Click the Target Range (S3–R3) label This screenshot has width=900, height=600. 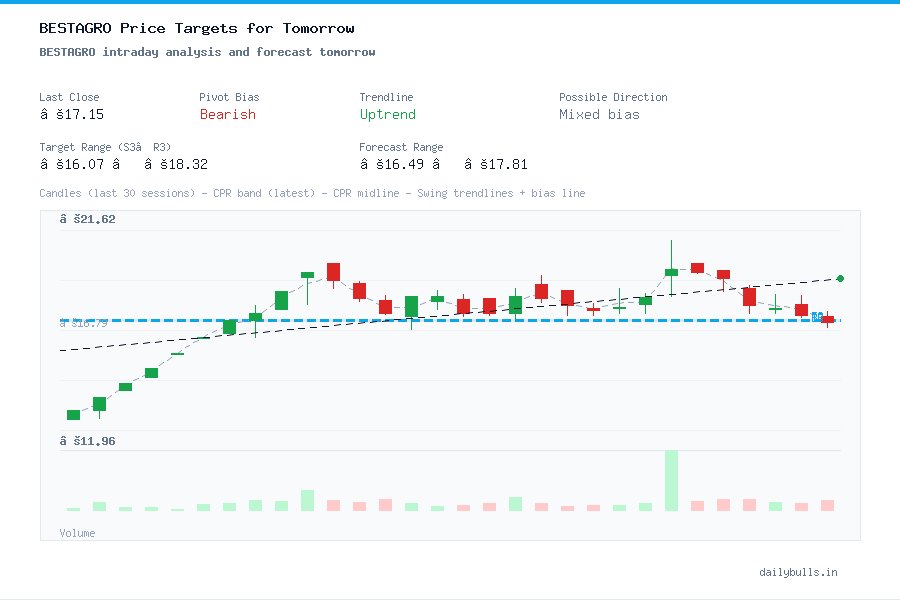pyautogui.click(x=105, y=147)
